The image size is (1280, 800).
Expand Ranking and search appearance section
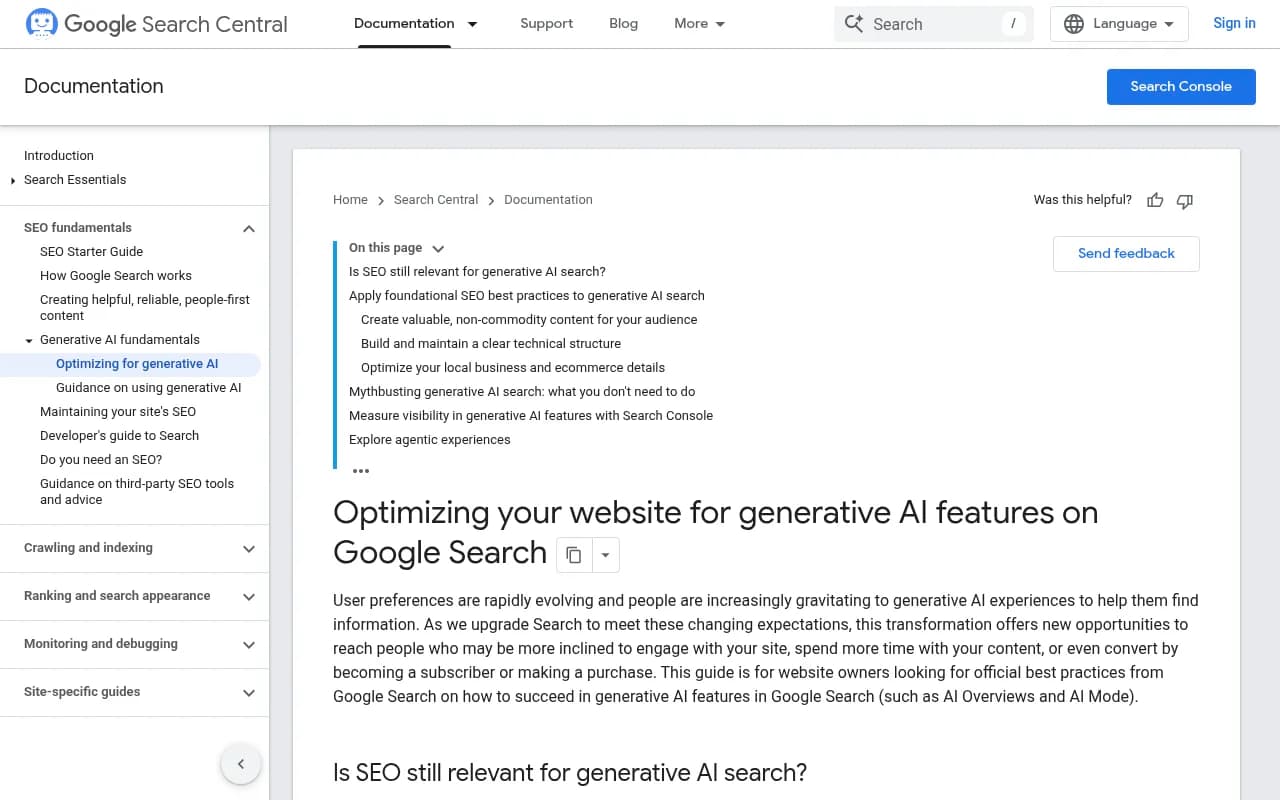pyautogui.click(x=249, y=597)
